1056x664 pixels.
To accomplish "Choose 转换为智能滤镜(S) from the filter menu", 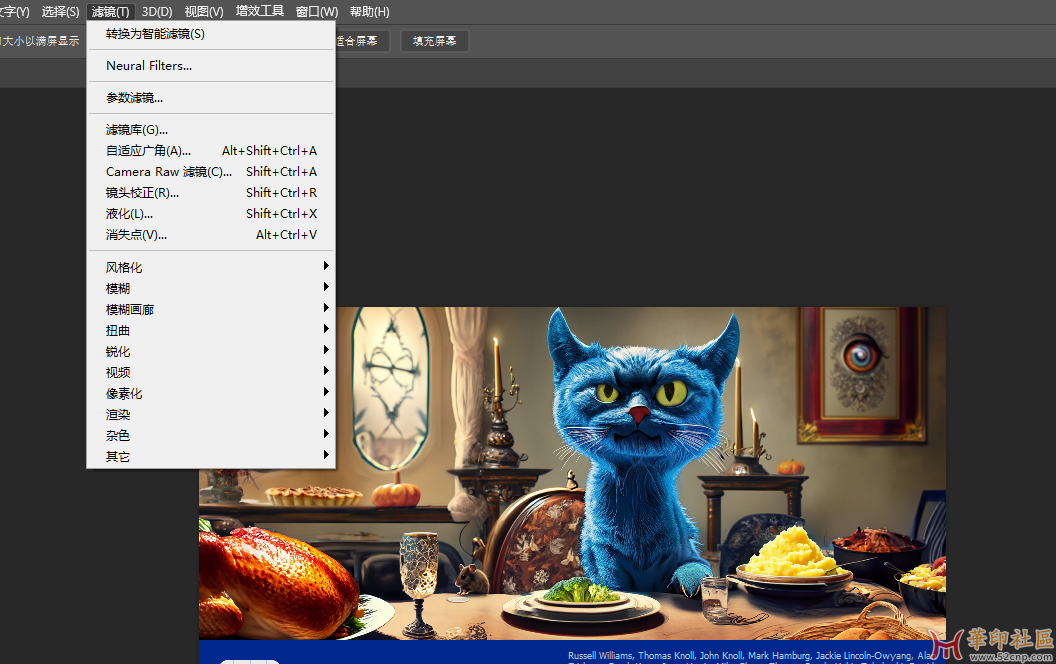I will pyautogui.click(x=155, y=34).
